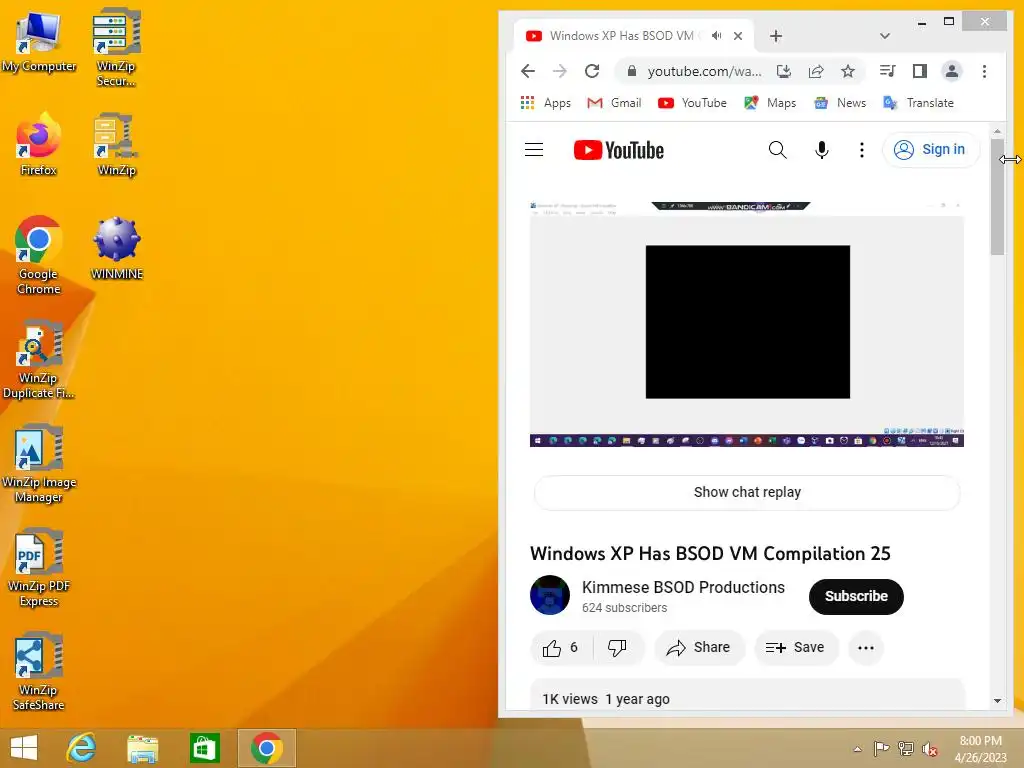Click the video player area

pyautogui.click(x=746, y=324)
